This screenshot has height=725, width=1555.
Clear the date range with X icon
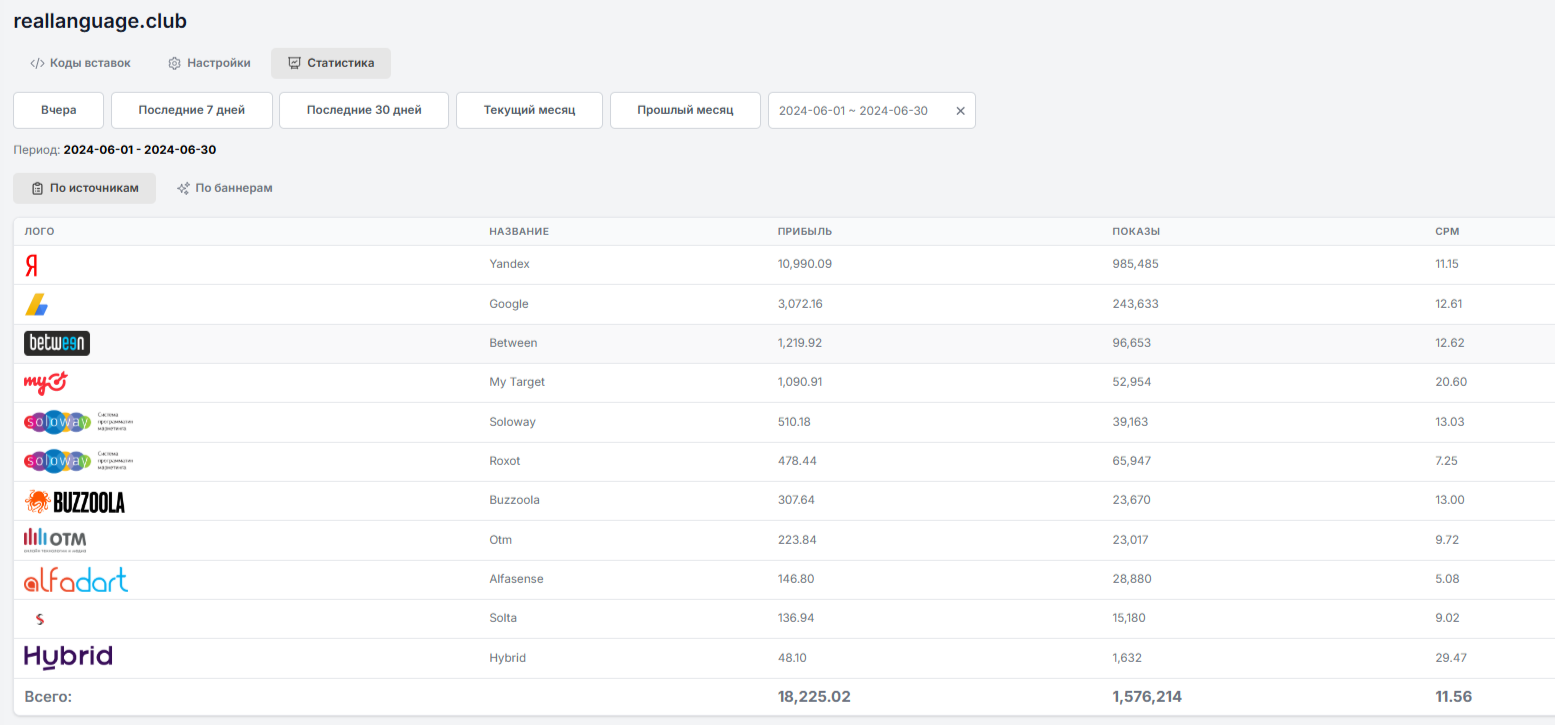click(960, 111)
